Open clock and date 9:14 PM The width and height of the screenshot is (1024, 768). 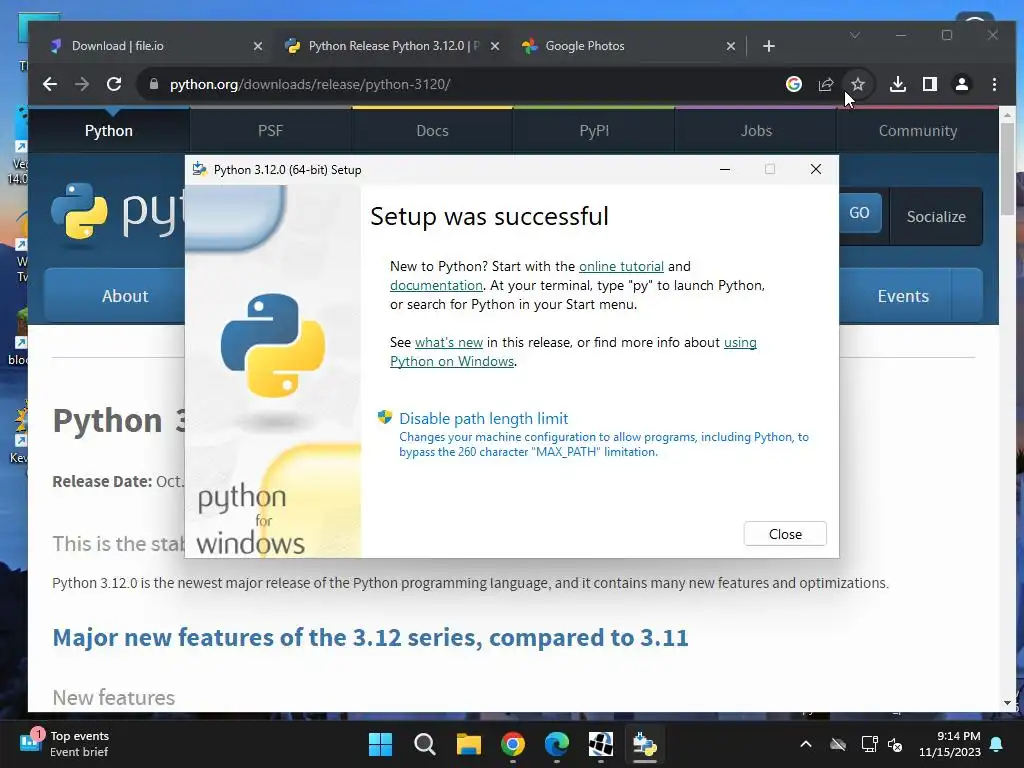(950, 744)
